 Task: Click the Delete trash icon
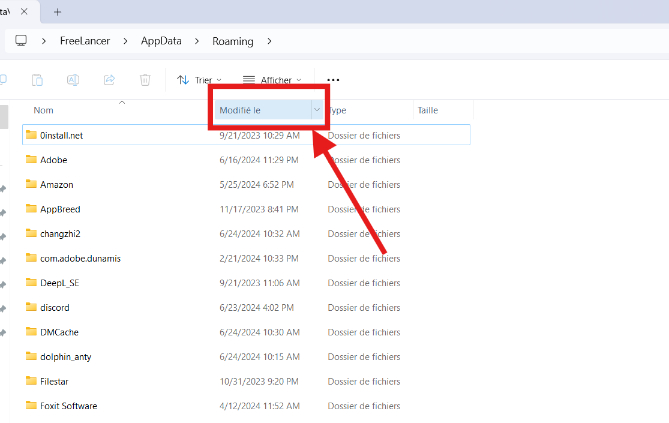pyautogui.click(x=145, y=80)
